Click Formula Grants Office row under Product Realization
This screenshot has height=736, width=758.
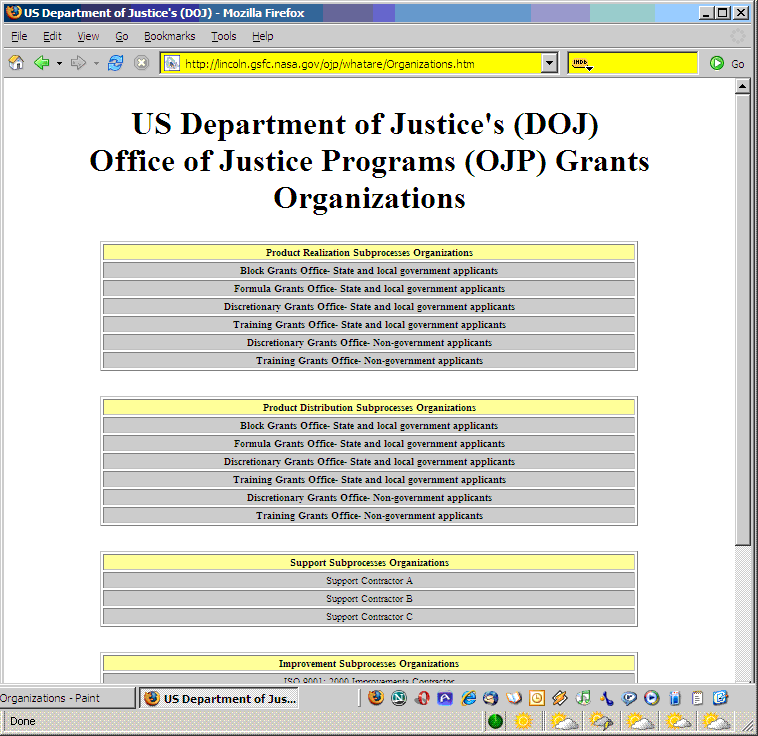tap(369, 289)
